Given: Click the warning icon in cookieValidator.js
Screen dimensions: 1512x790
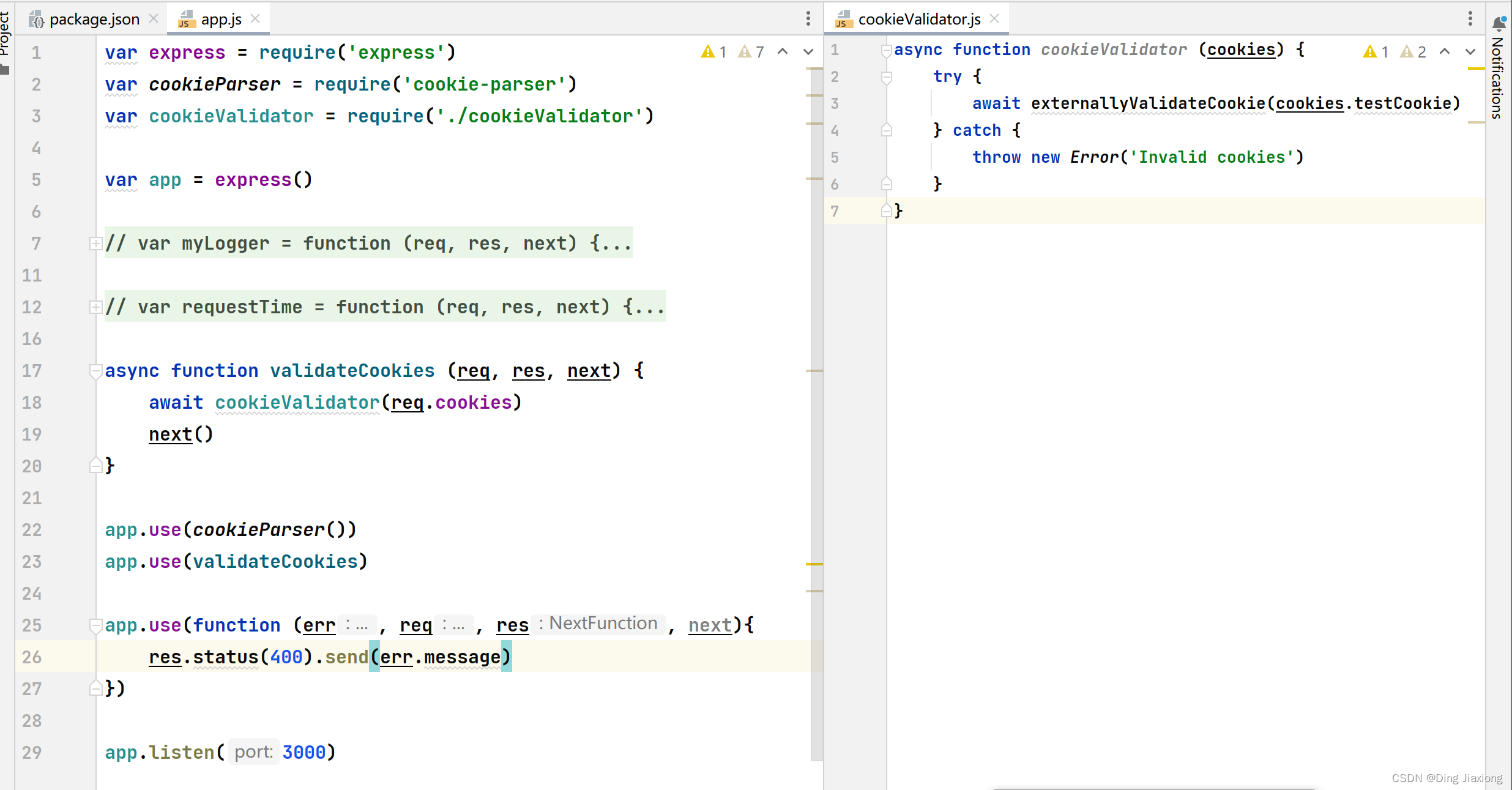Looking at the screenshot, I should pos(1370,51).
